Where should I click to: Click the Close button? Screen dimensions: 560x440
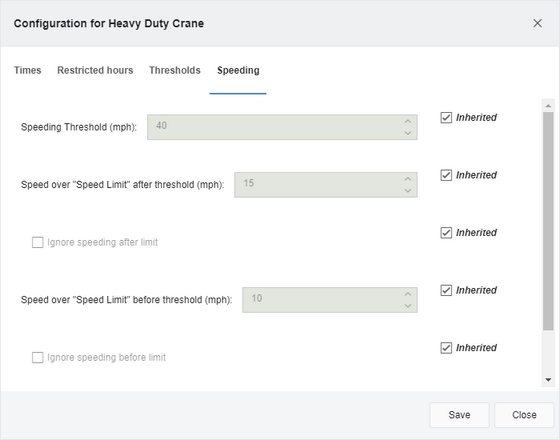pos(524,415)
